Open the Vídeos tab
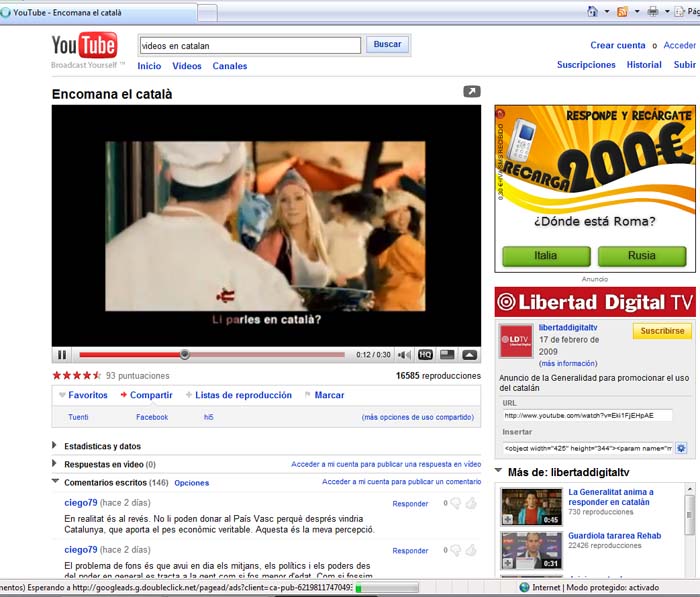 coord(187,66)
